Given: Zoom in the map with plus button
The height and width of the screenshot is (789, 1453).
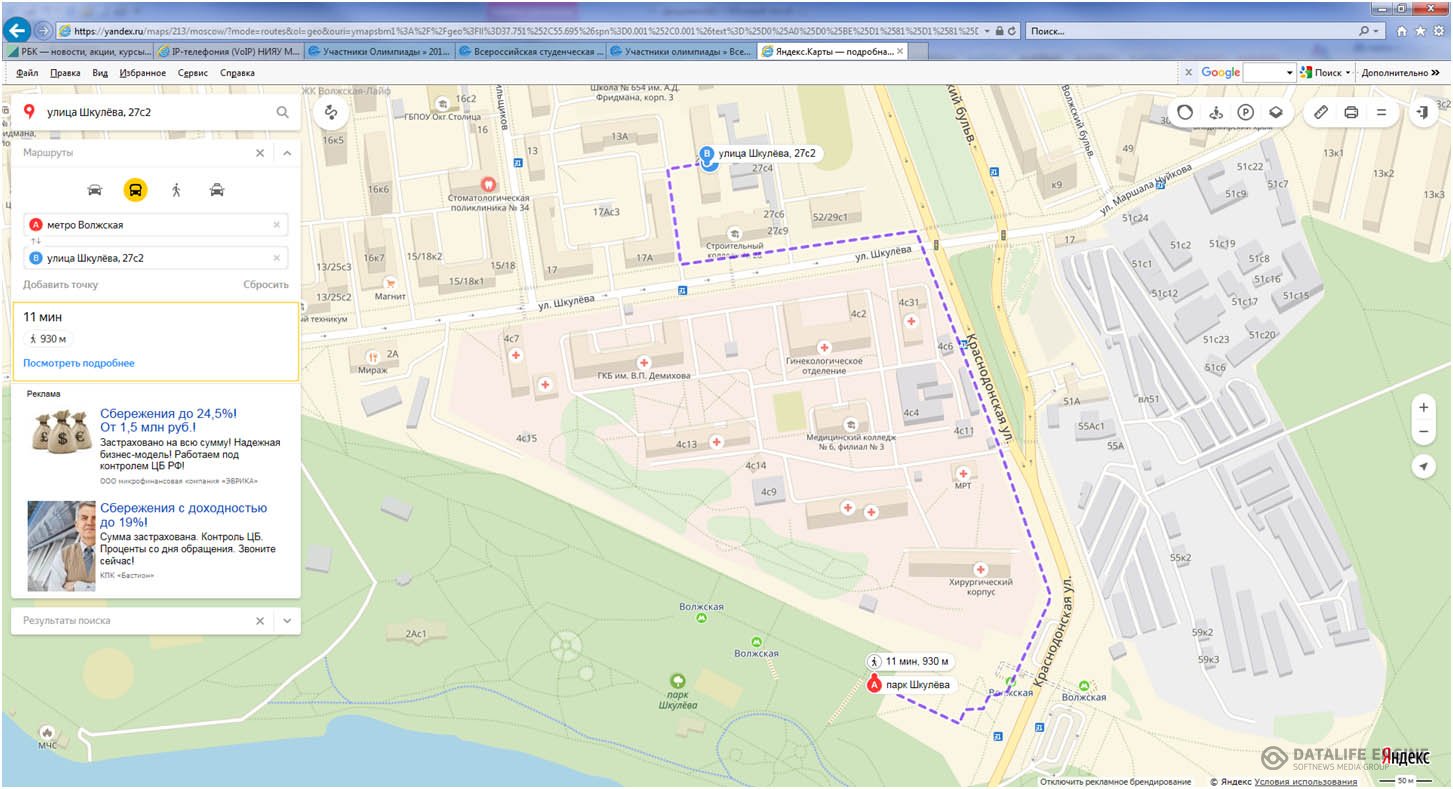Looking at the screenshot, I should coord(1423,408).
